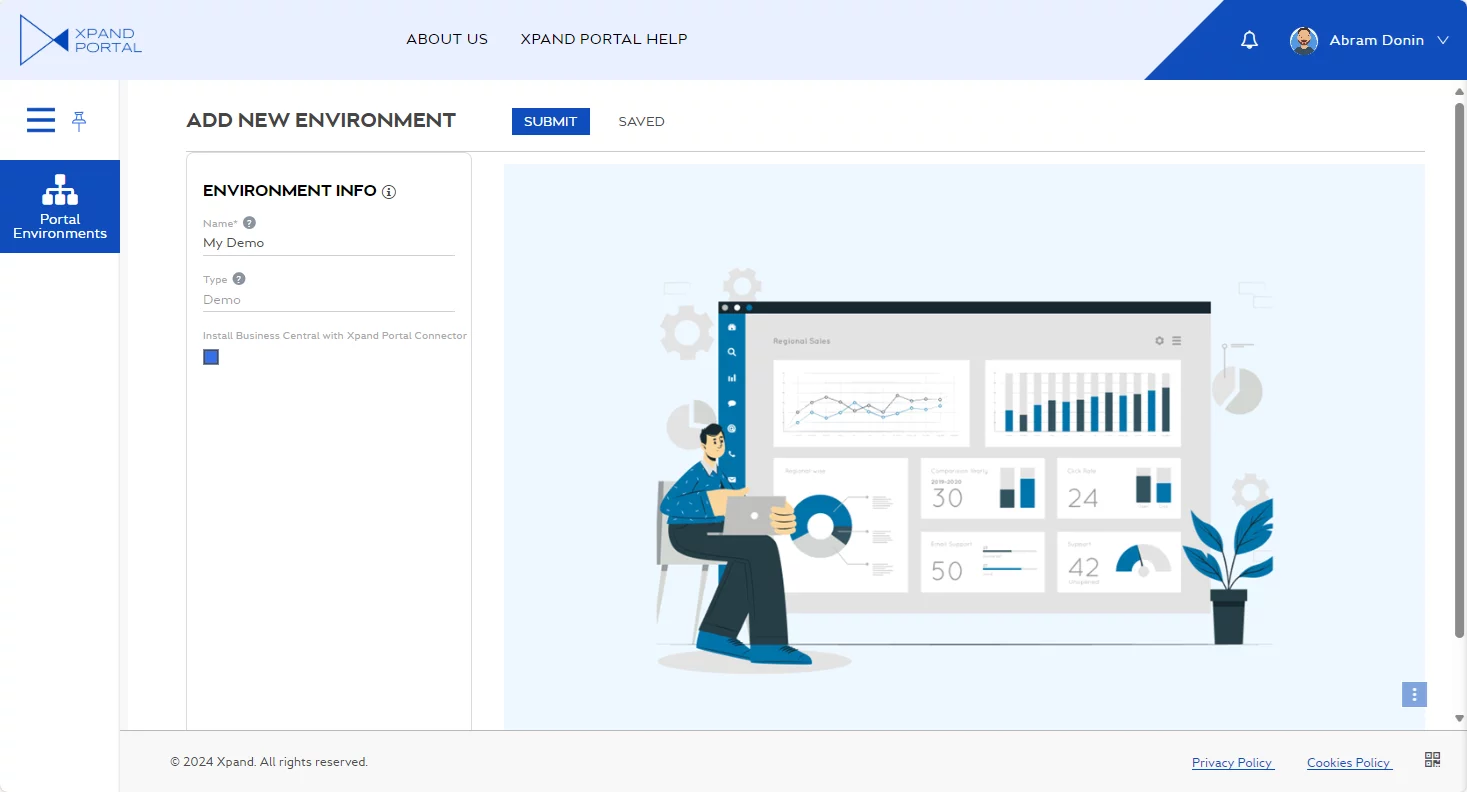Show help for Type field

point(239,279)
